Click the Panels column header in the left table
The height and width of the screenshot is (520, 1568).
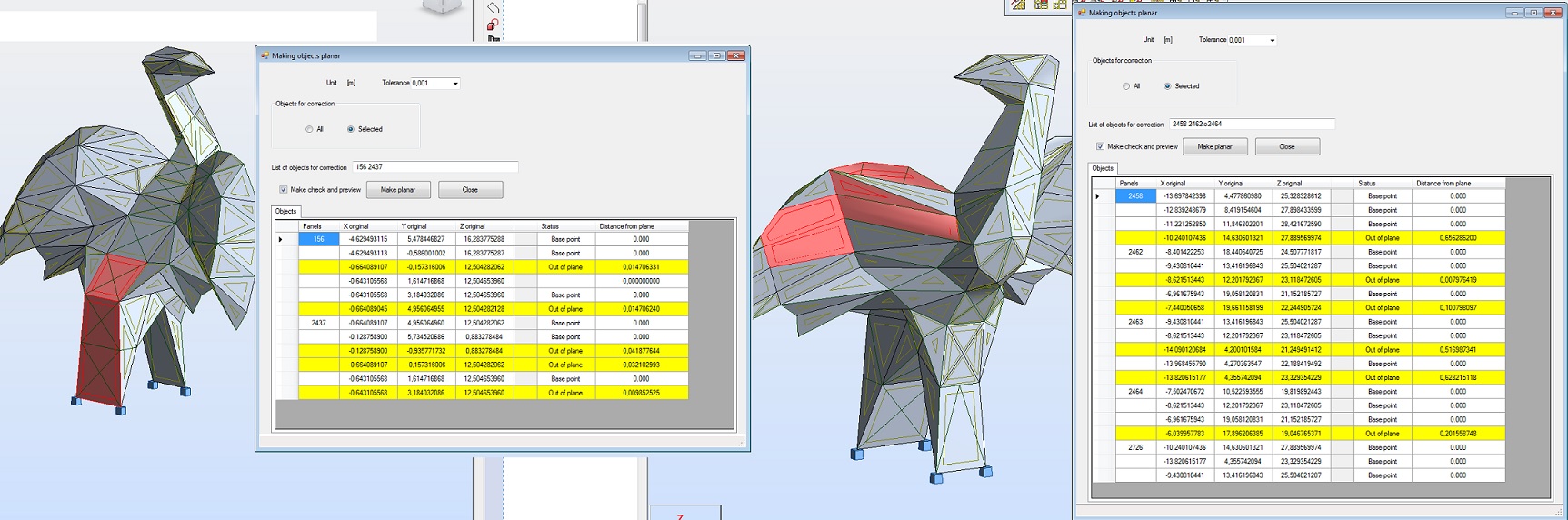coord(319,226)
